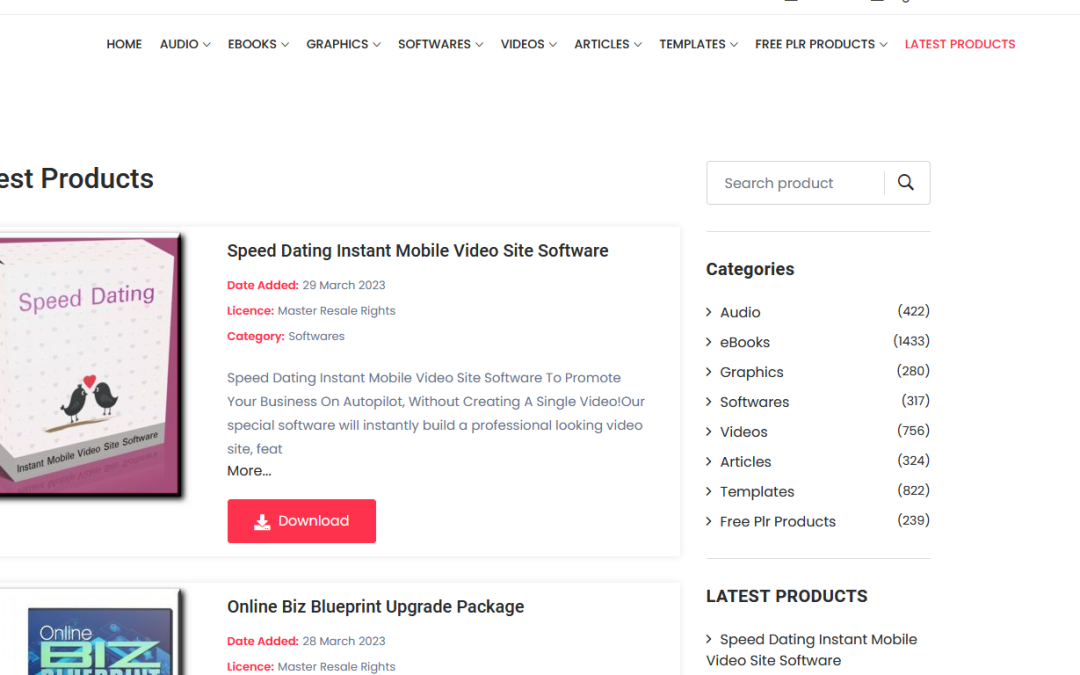Screen dimensions: 1080x675
Task: Click Master Resale Rights on Speed Dating card
Action: [336, 311]
